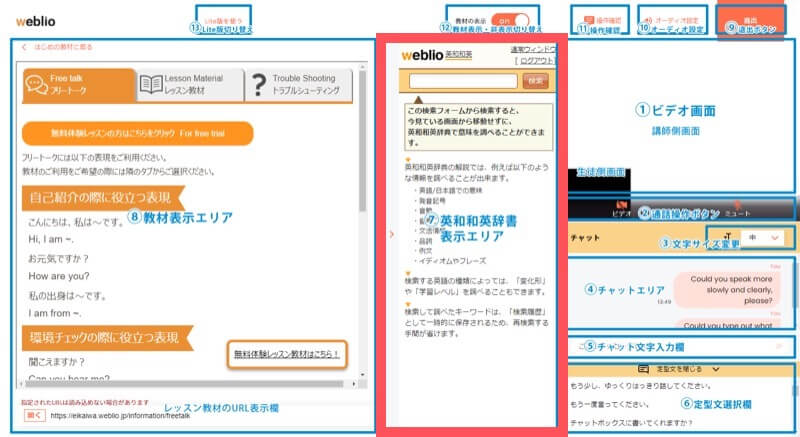Viewport: 800px width, 437px height.
Task: Collapse the dictionary panel with the side arrow
Action: click(391, 236)
